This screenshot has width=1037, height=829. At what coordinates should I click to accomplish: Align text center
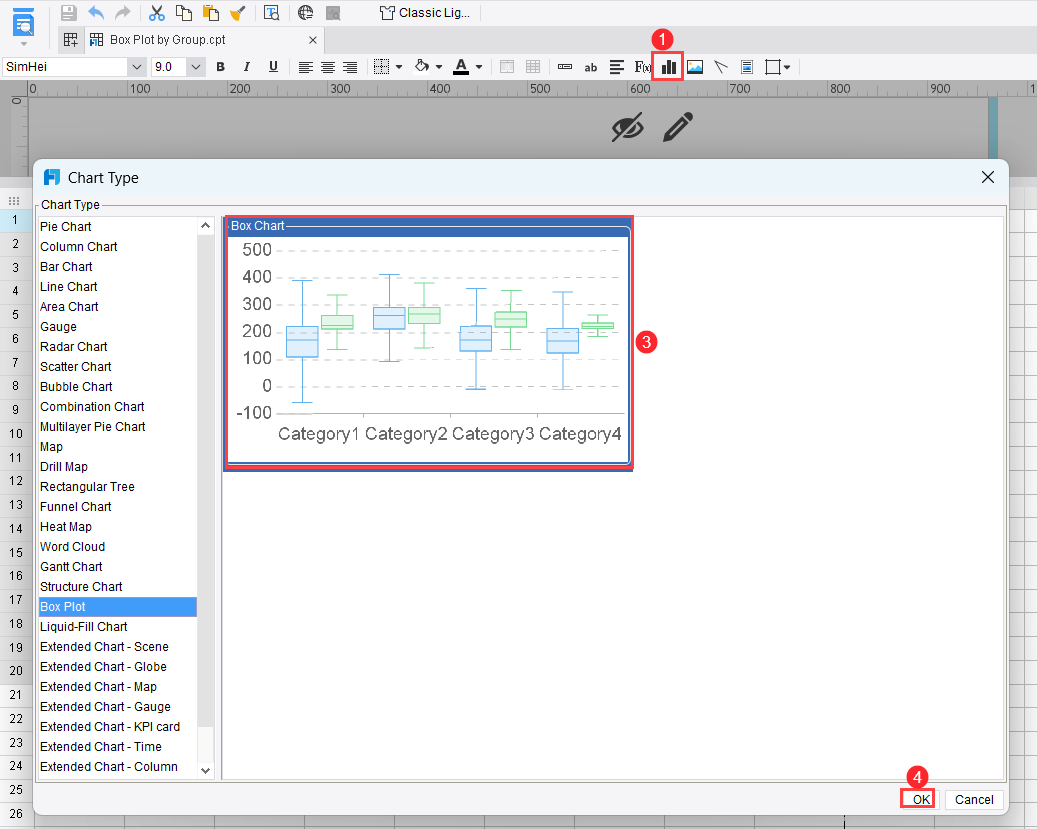pyautogui.click(x=328, y=67)
